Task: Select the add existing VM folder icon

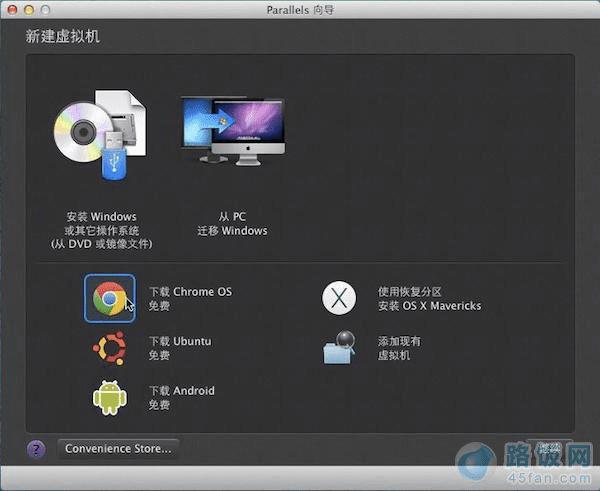Action: tap(339, 347)
